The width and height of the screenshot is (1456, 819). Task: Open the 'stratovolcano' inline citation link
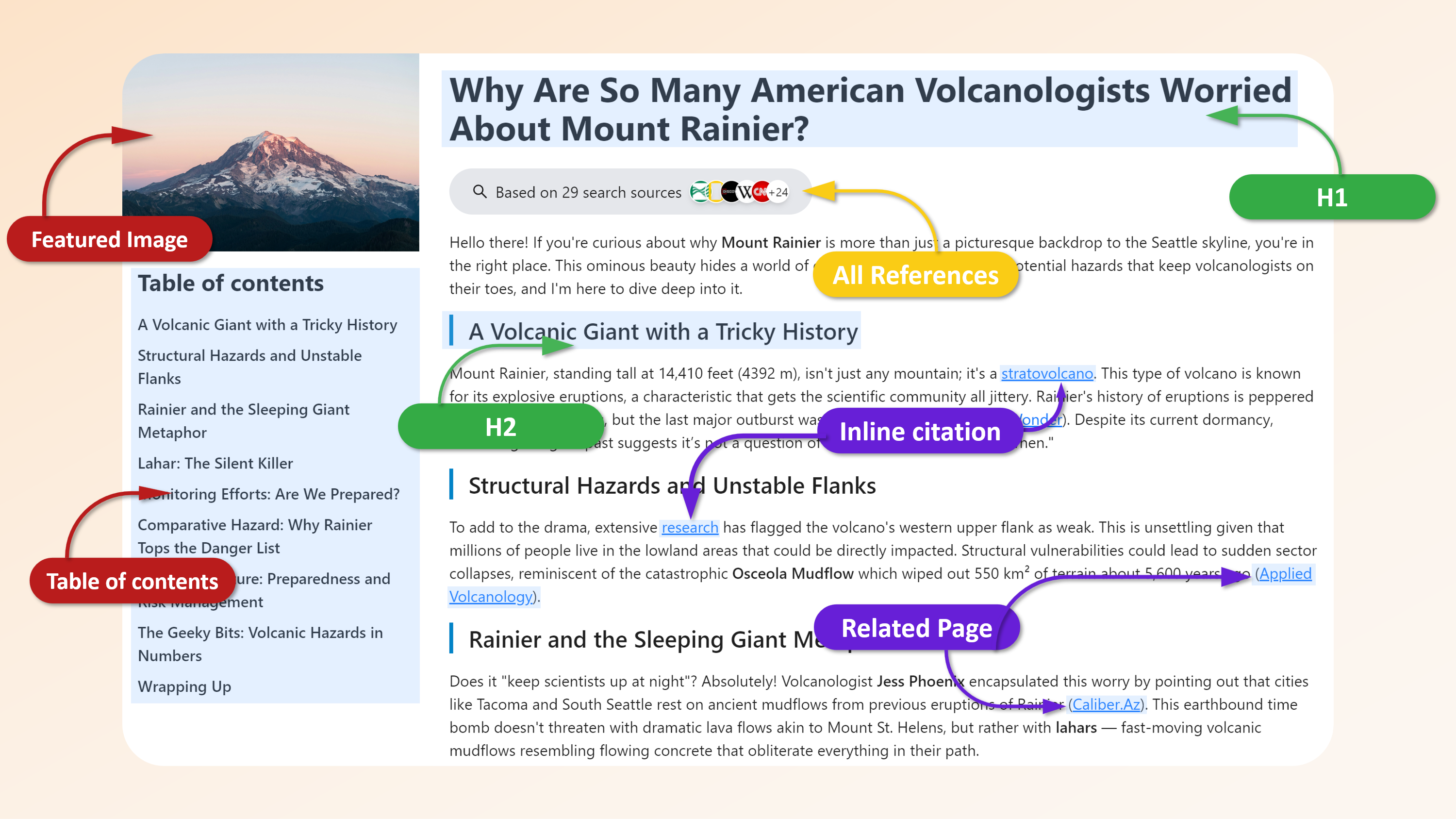click(1046, 374)
